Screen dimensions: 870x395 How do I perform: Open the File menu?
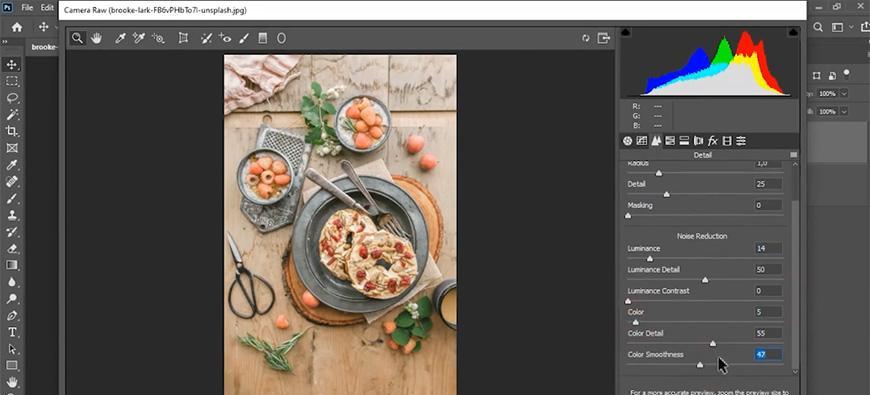click(27, 8)
